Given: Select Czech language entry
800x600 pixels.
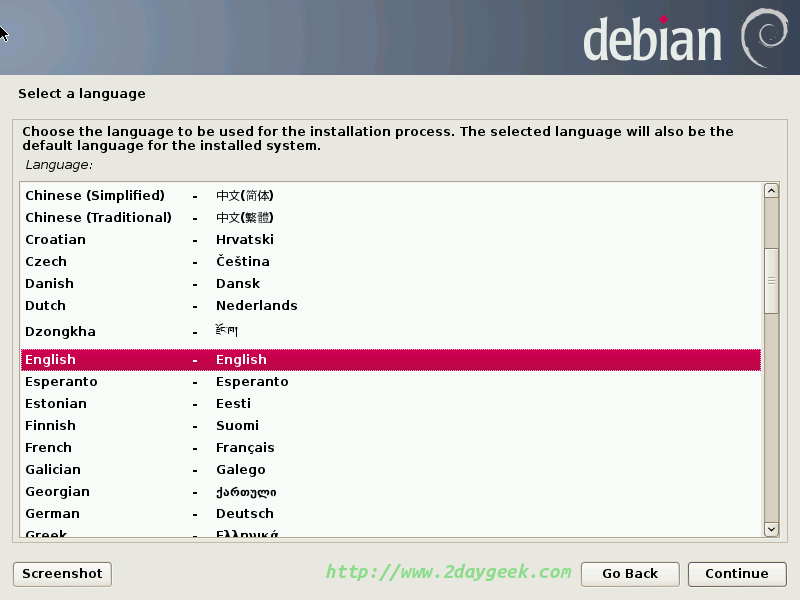Looking at the screenshot, I should (390, 262).
